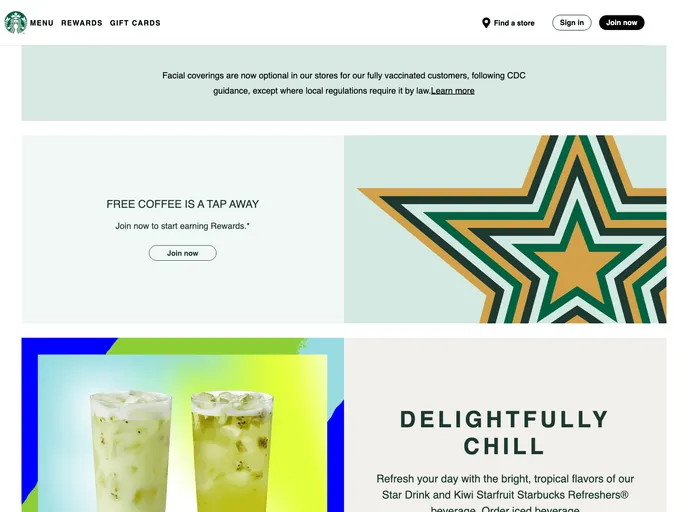Screen dimensions: 688x512
Task: Open the MENU navigation item
Action: [x=42, y=23]
